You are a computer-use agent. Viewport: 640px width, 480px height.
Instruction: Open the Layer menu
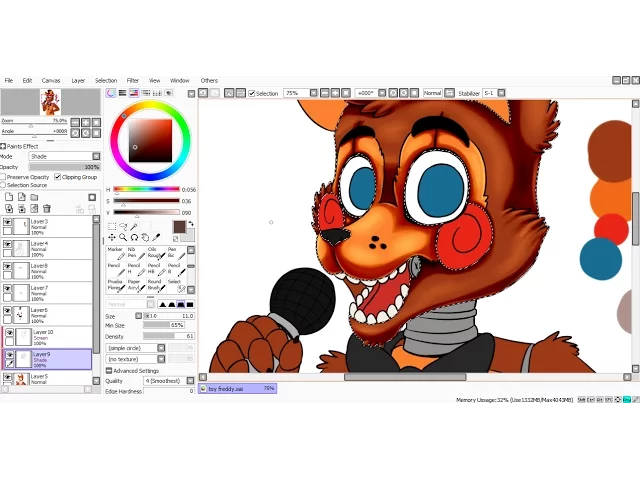(x=78, y=80)
